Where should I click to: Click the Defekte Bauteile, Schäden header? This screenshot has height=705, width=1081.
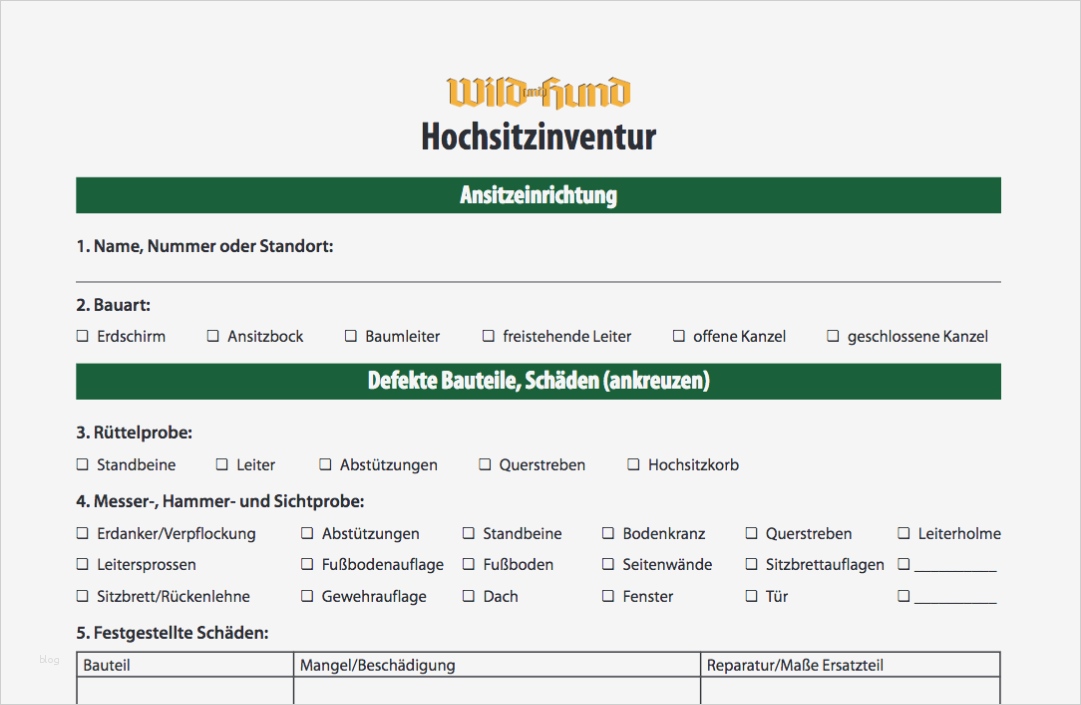[x=538, y=381]
